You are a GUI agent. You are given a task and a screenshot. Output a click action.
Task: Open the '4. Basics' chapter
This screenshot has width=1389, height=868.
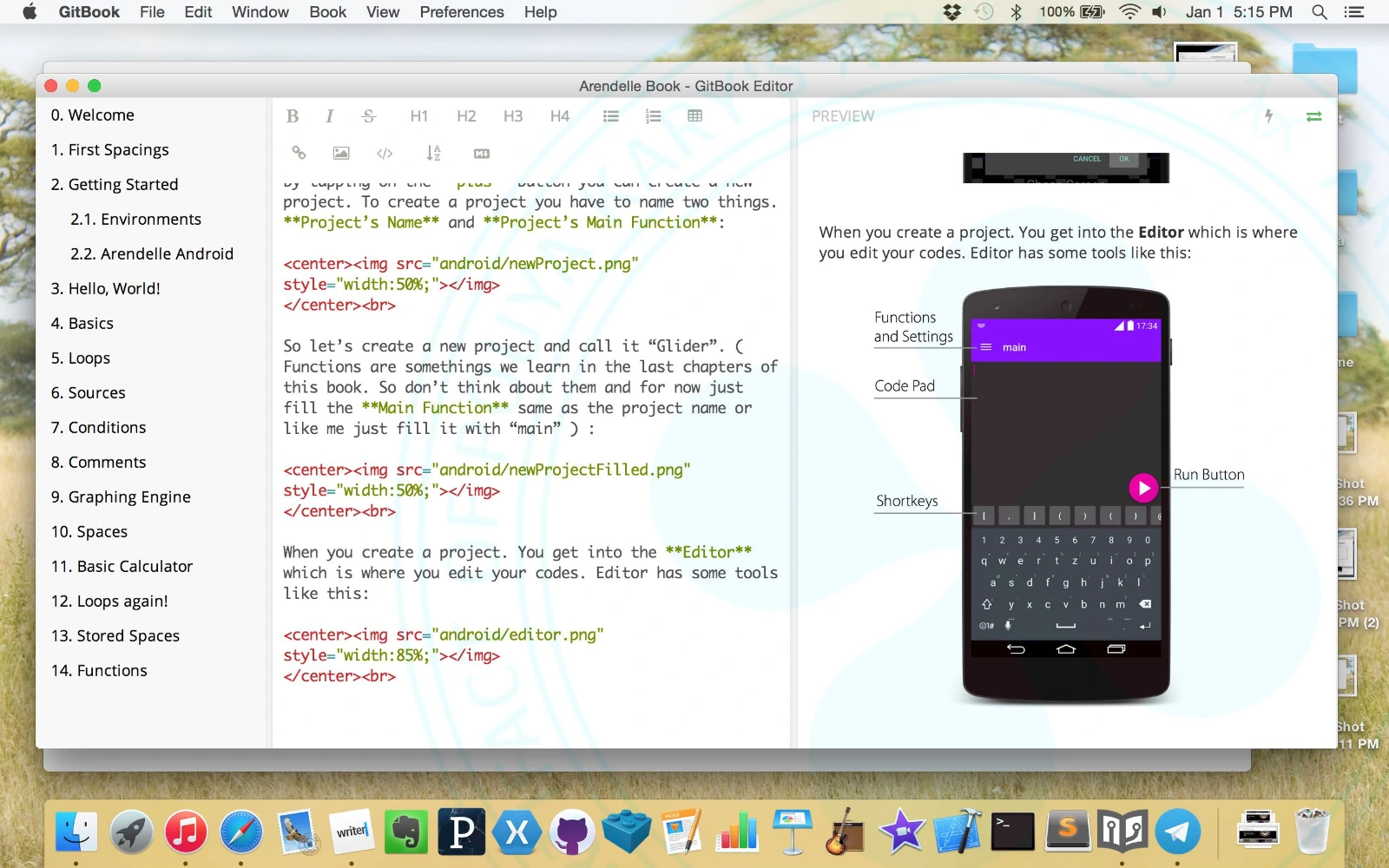click(x=82, y=324)
